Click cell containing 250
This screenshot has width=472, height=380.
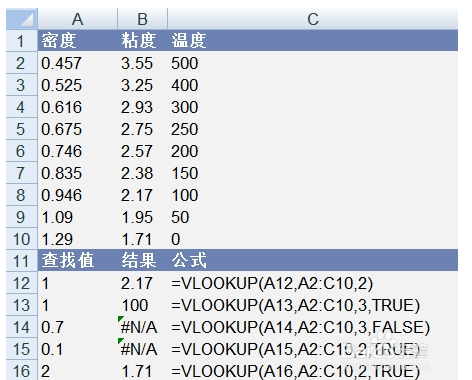click(313, 129)
